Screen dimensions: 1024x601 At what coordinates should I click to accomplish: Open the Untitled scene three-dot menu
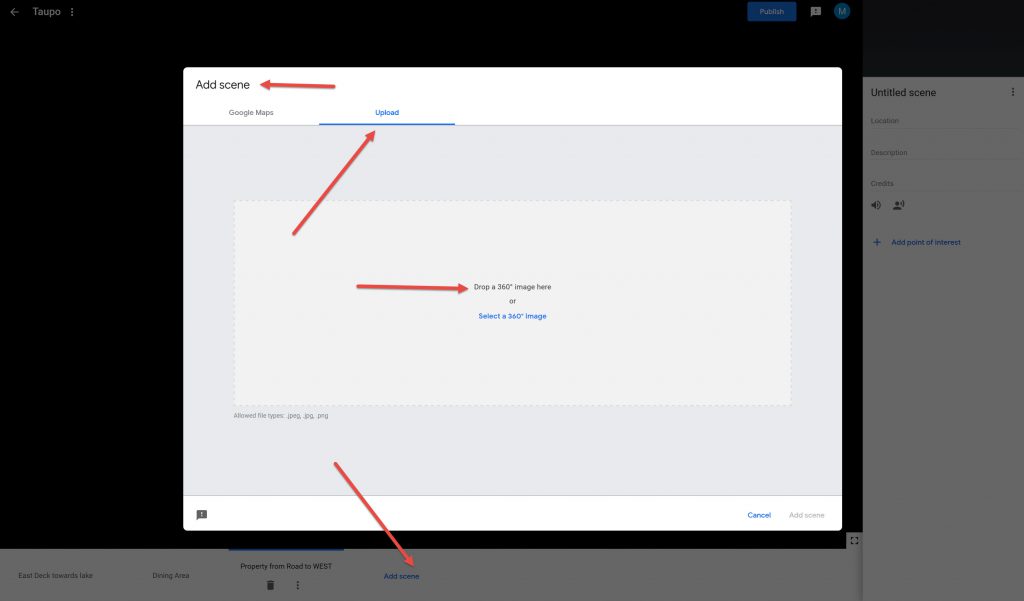(1012, 92)
